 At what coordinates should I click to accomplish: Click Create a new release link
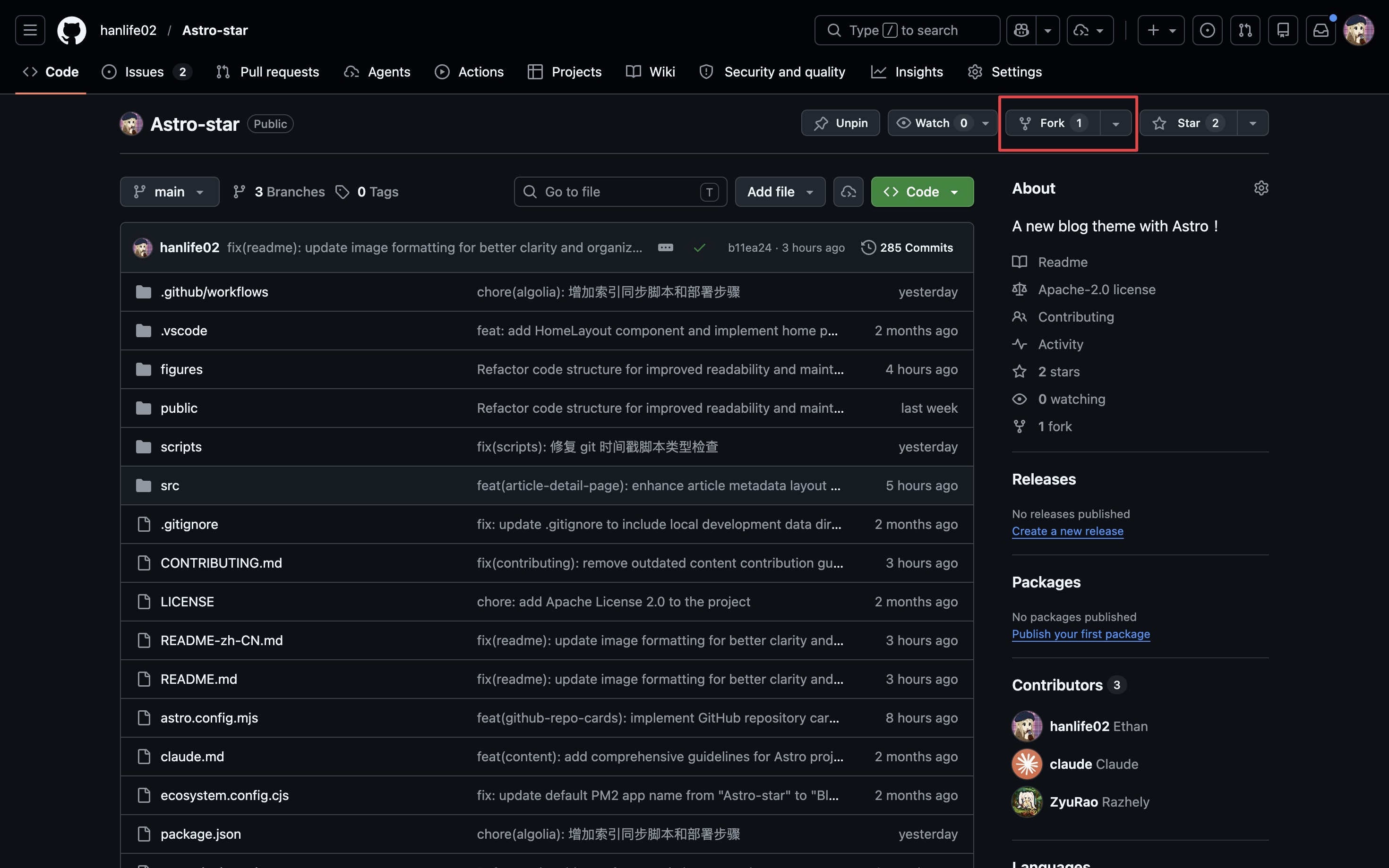click(x=1067, y=531)
